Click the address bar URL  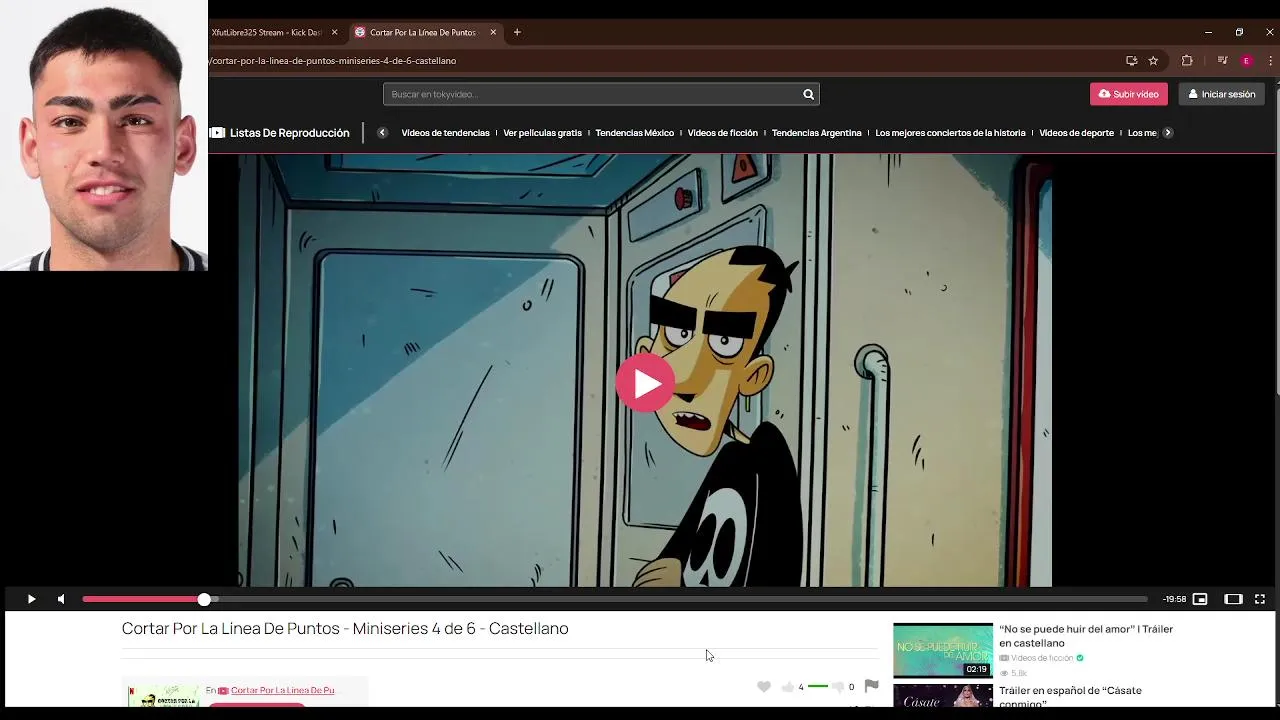(332, 61)
